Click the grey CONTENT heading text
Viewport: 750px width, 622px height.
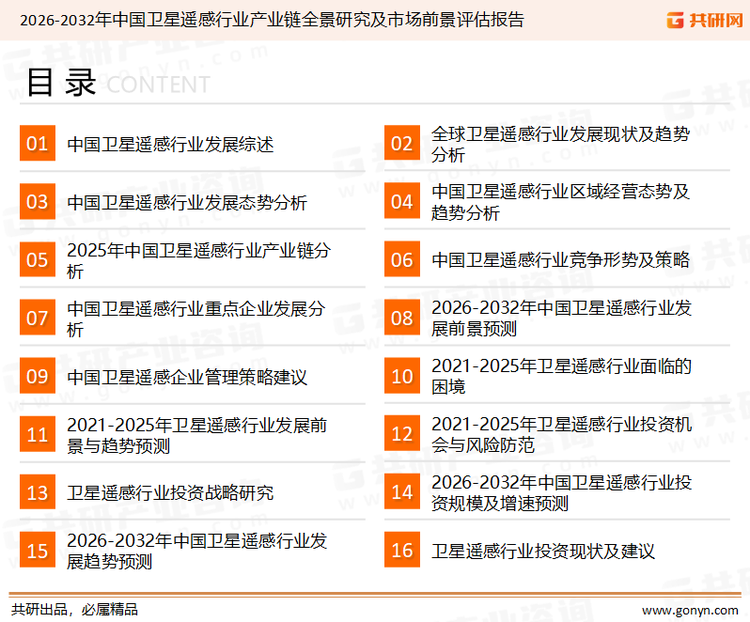click(158, 85)
